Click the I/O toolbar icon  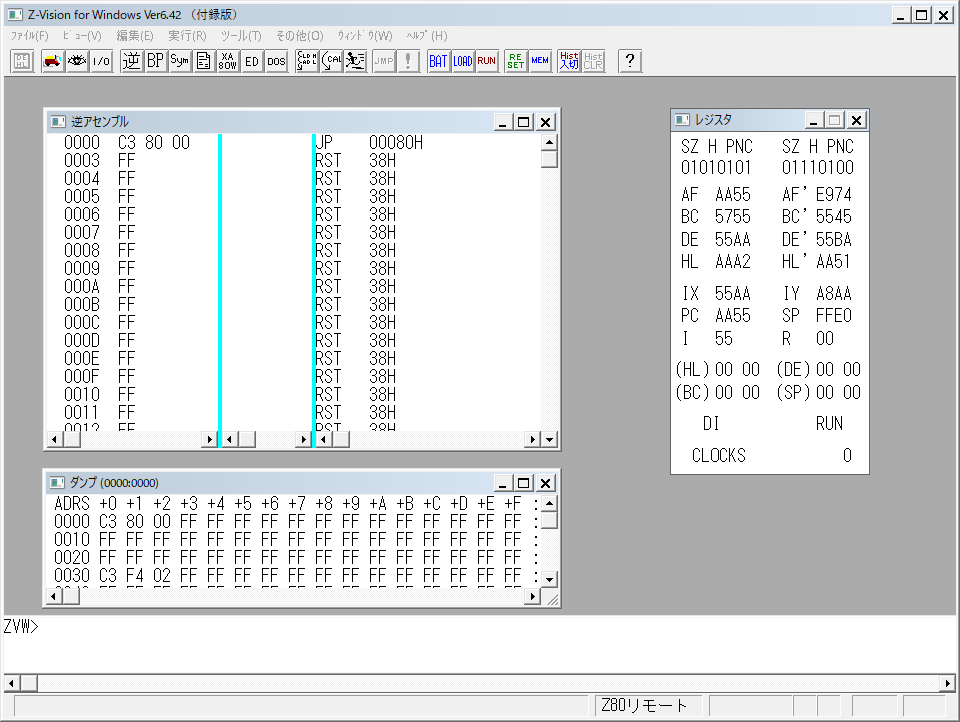101,61
